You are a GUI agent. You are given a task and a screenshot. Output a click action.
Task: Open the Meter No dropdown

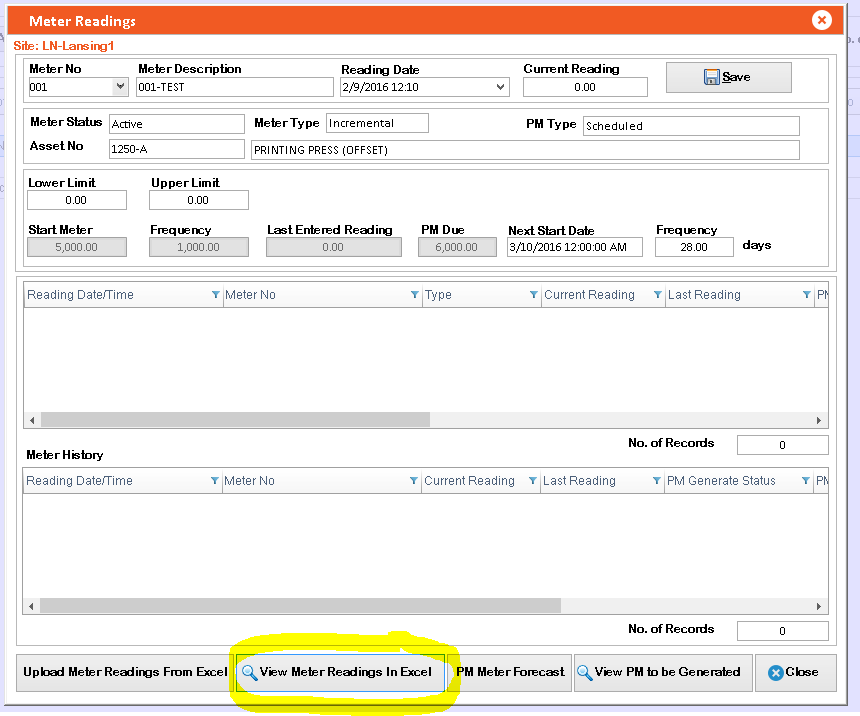tap(120, 87)
